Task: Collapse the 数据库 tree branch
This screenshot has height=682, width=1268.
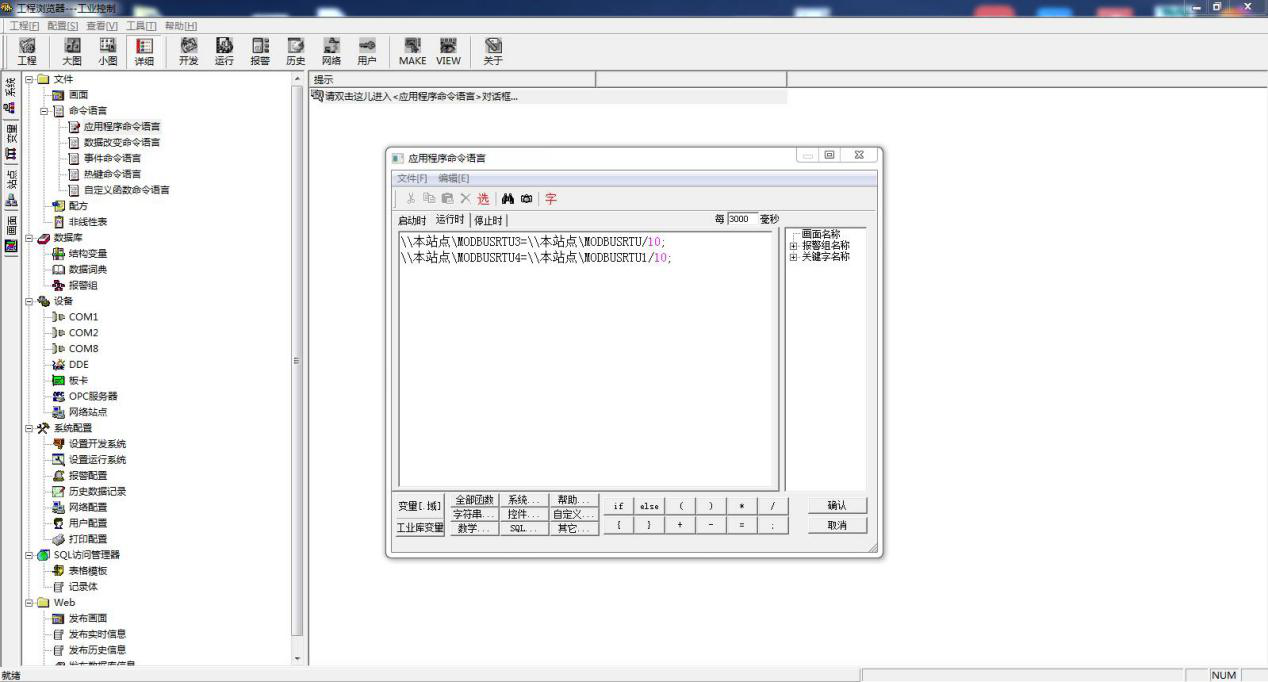Action: click(x=29, y=238)
